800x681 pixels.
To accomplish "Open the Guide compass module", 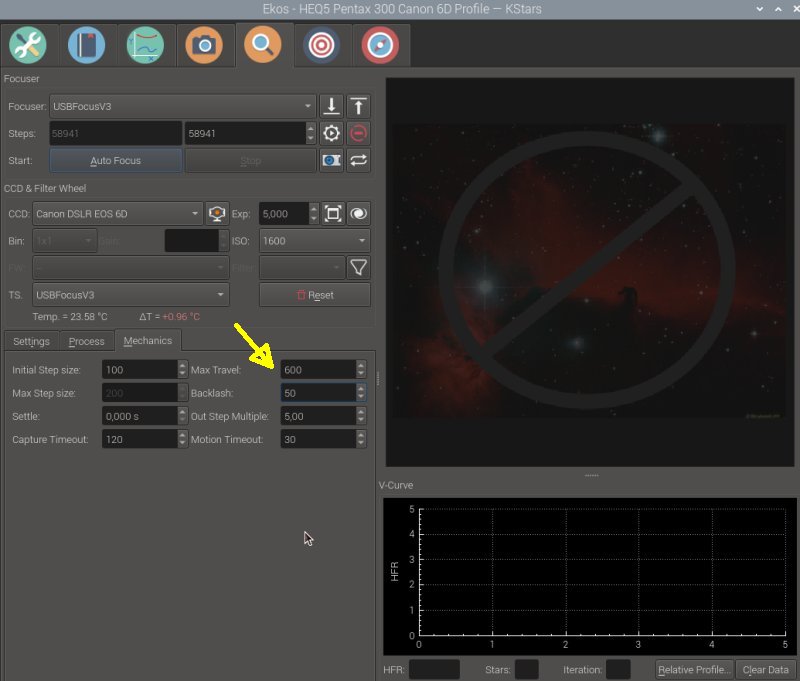I will [x=380, y=45].
